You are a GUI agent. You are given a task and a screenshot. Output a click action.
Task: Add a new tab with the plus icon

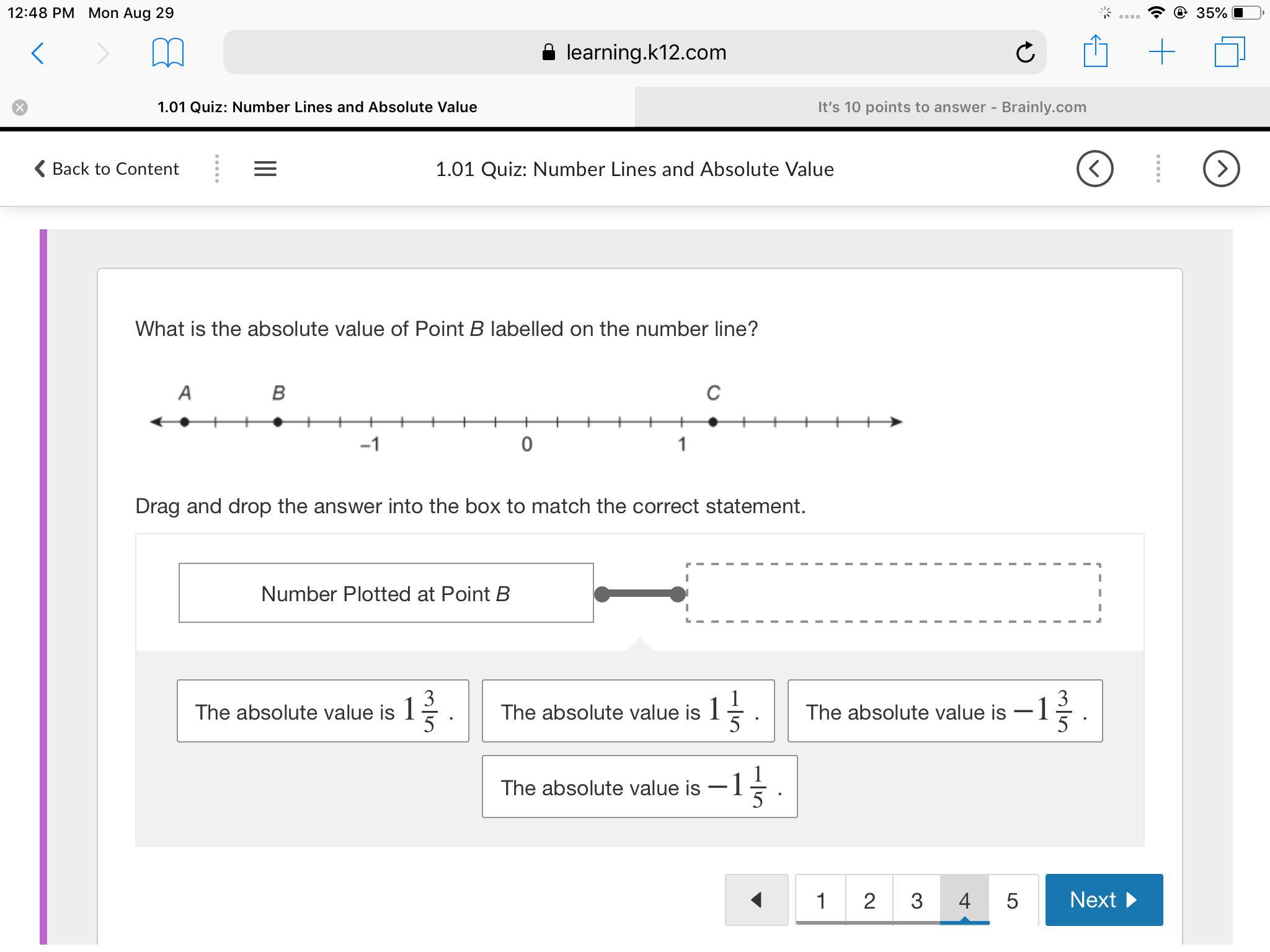tap(1162, 52)
